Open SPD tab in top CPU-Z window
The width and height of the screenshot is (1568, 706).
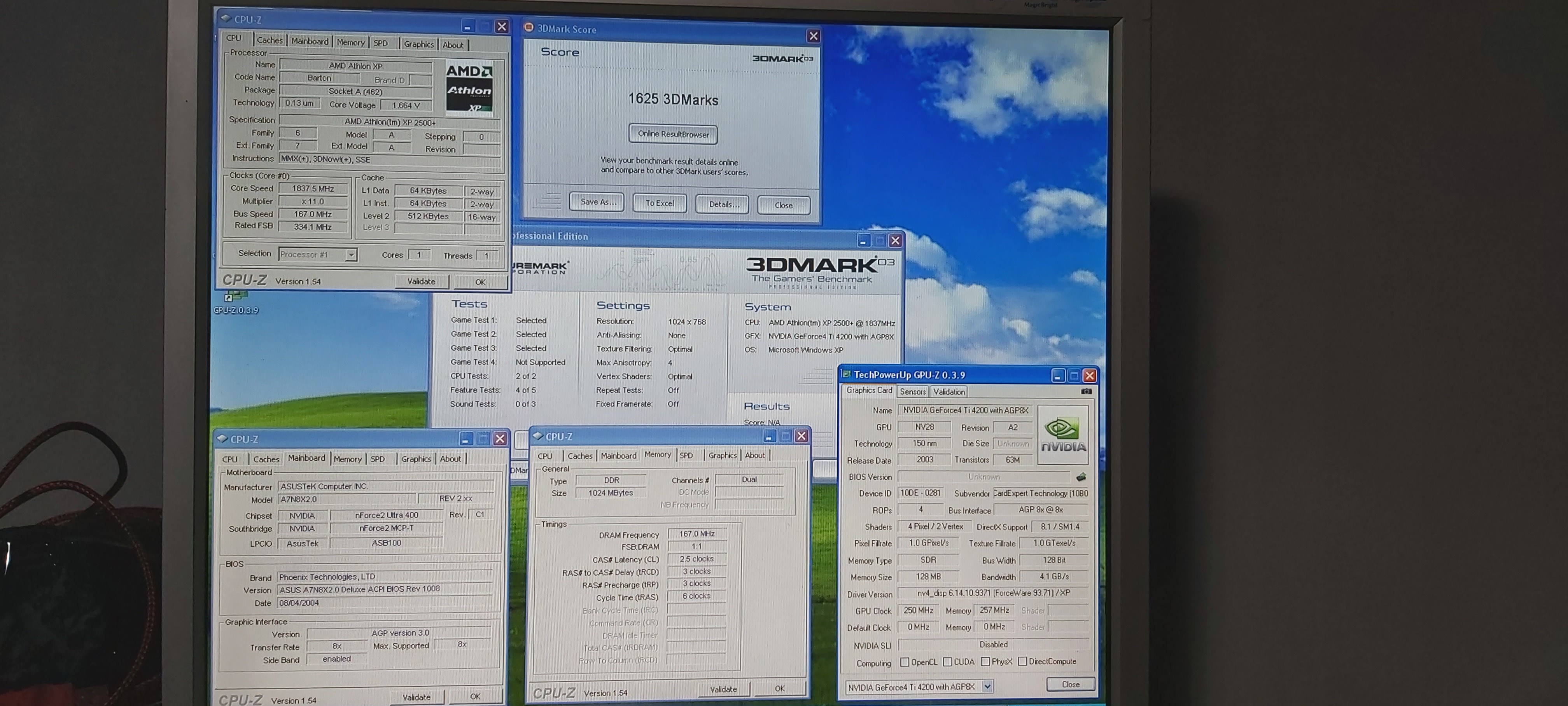tap(380, 43)
